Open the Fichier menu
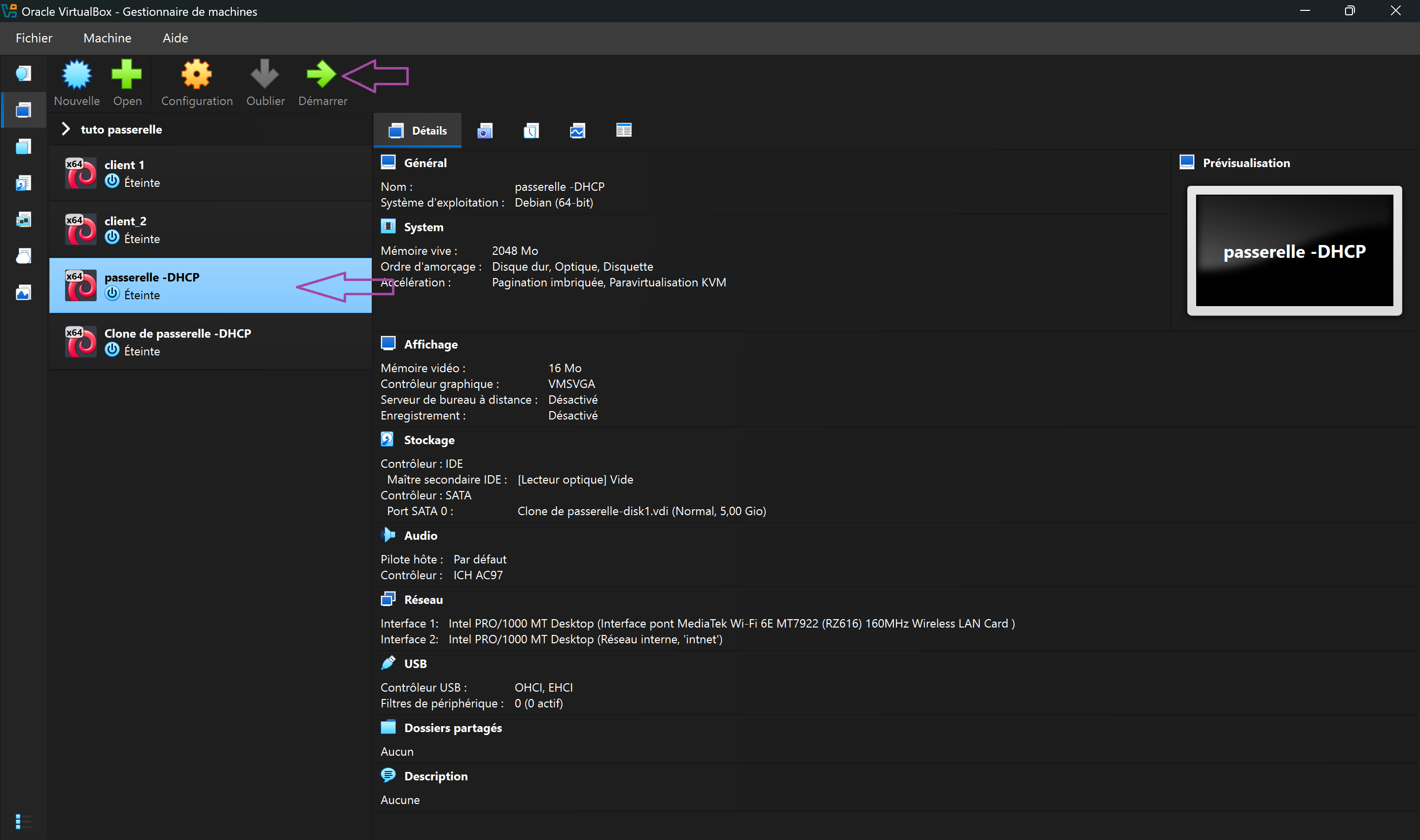The image size is (1420, 840). point(34,38)
